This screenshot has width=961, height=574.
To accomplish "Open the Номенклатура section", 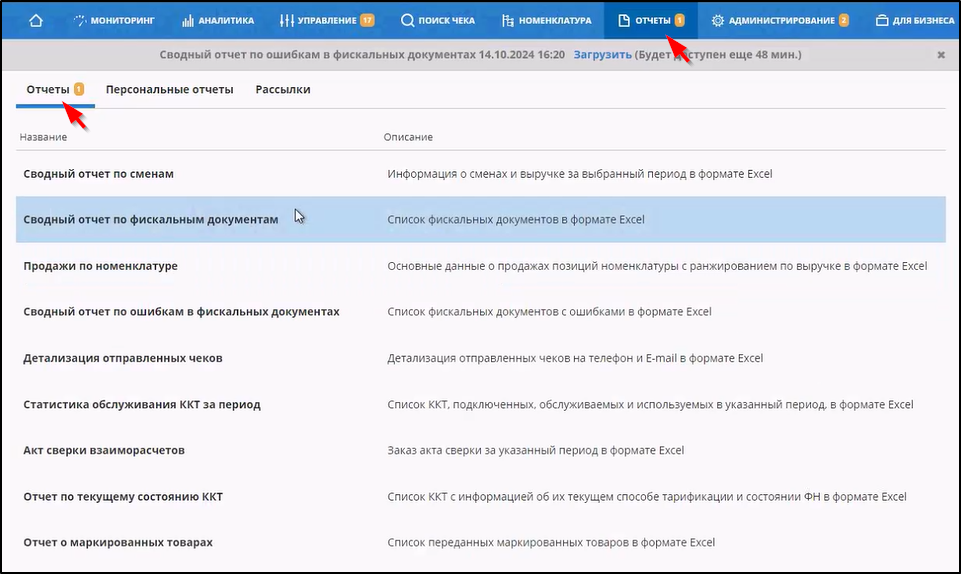I will [x=547, y=20].
